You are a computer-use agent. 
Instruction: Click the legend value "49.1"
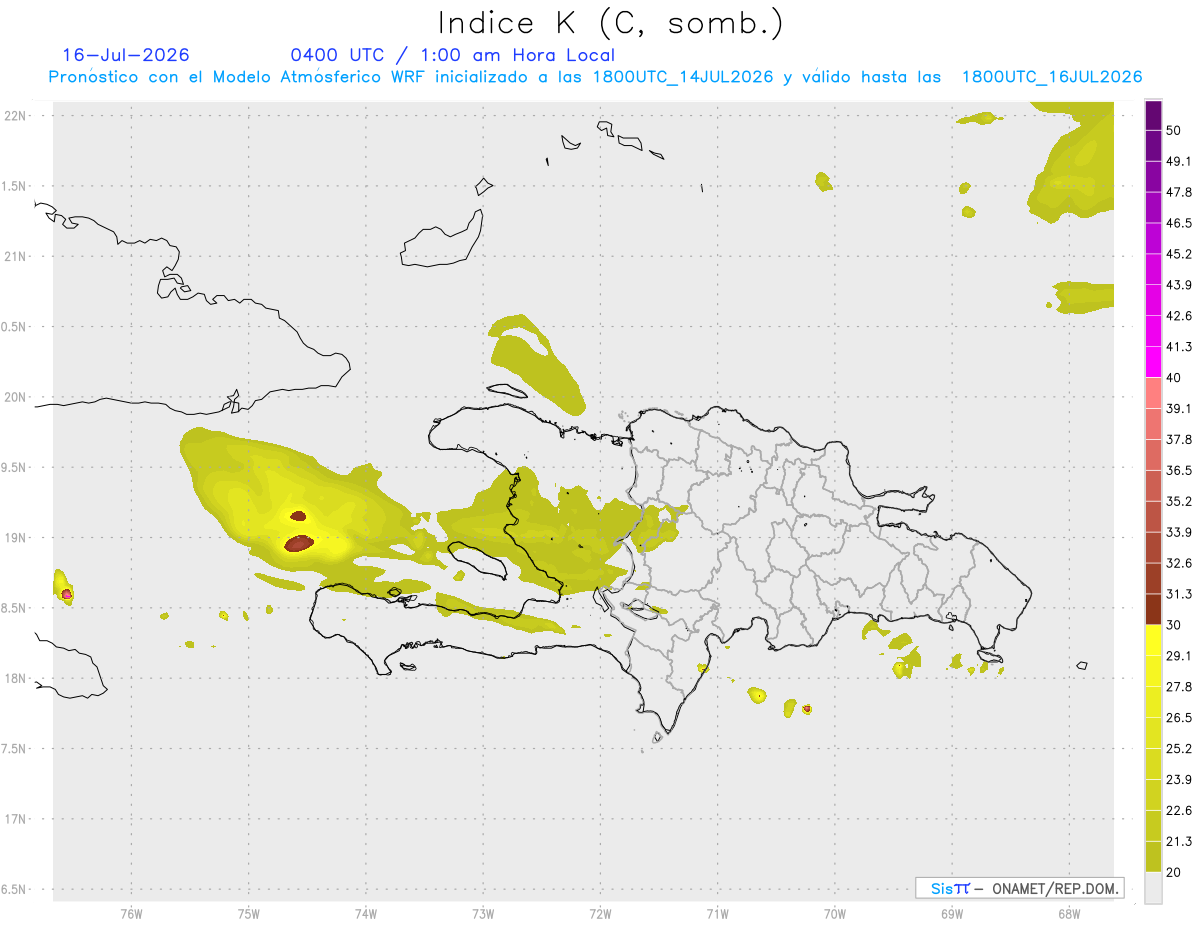[x=1179, y=161]
